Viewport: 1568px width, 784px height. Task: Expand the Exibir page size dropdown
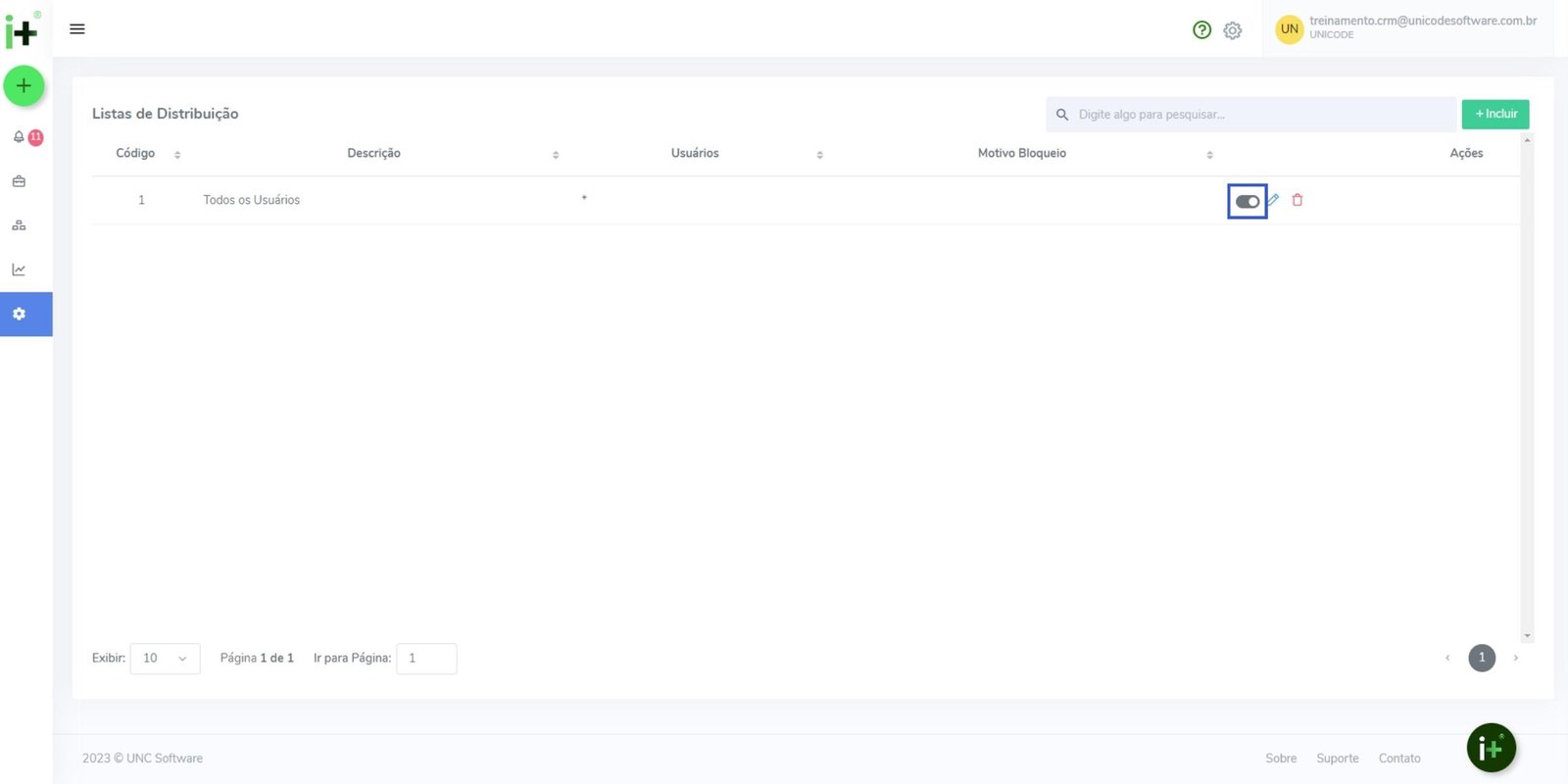pyautogui.click(x=165, y=659)
